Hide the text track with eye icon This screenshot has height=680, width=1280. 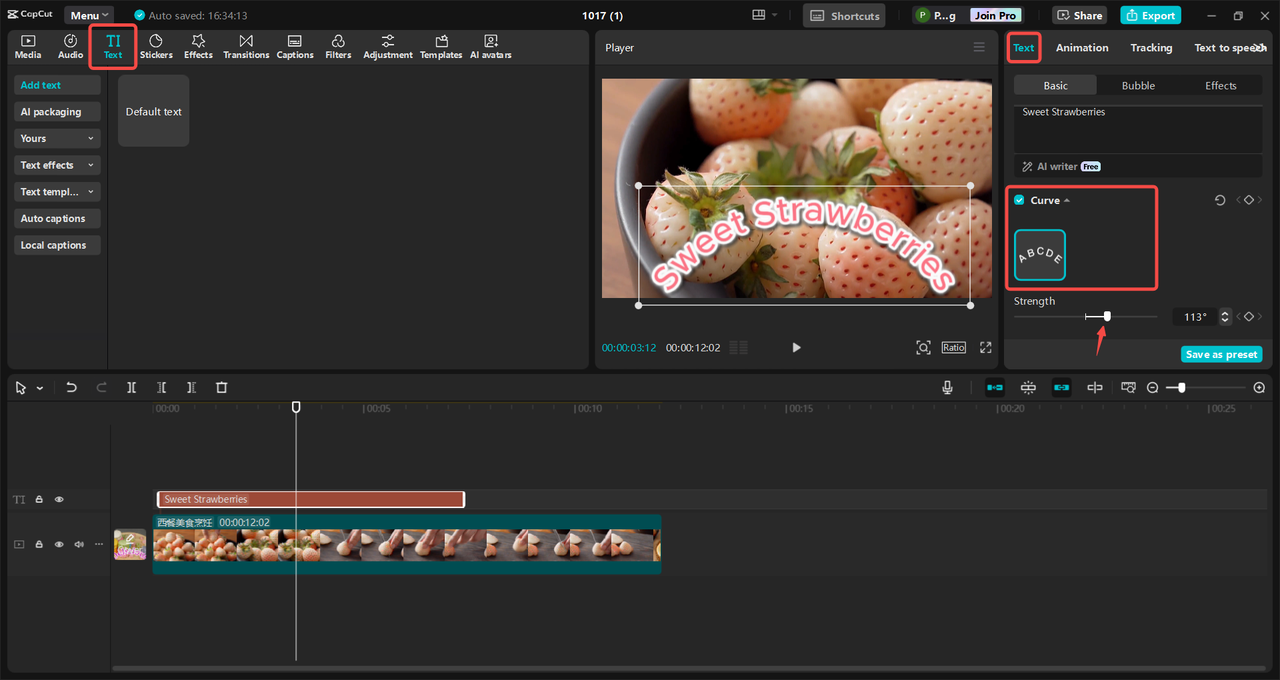(59, 499)
